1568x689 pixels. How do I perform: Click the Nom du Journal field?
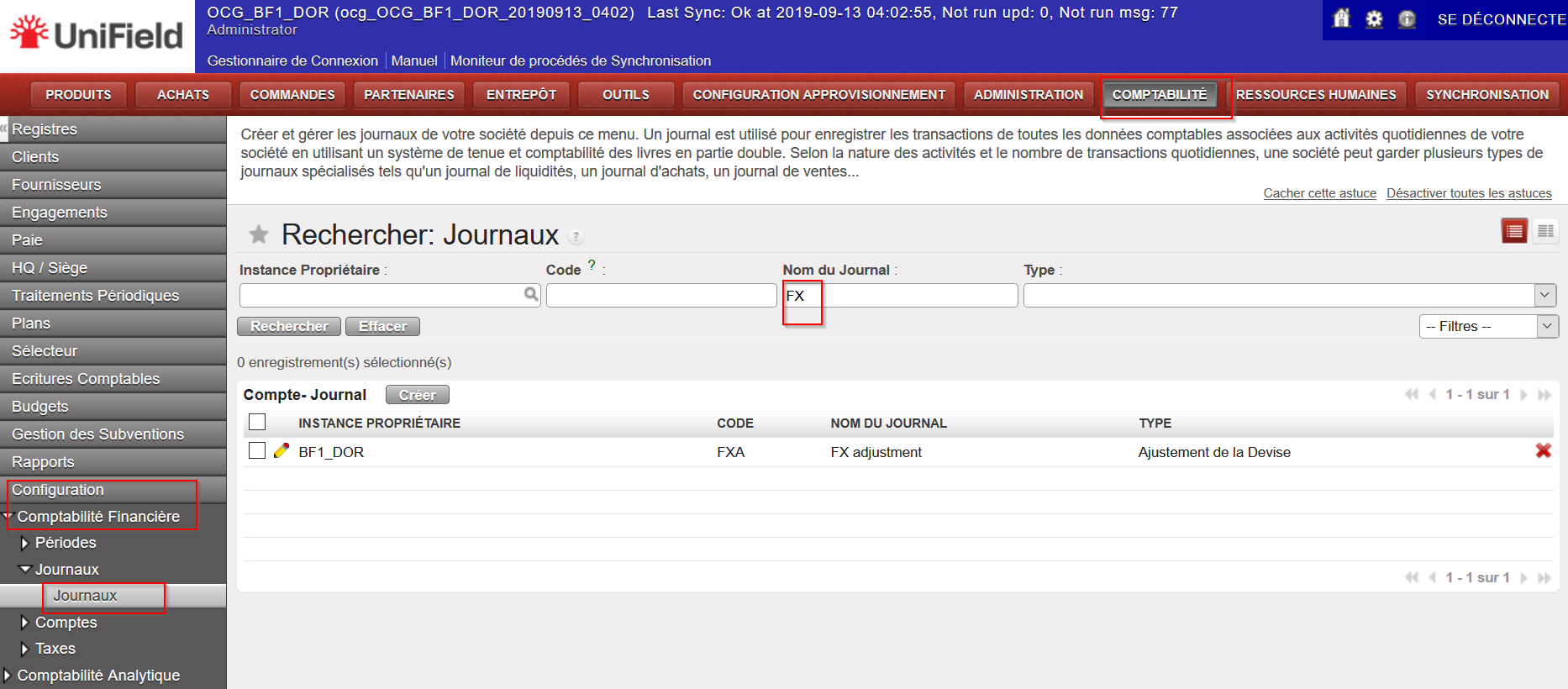[x=900, y=295]
